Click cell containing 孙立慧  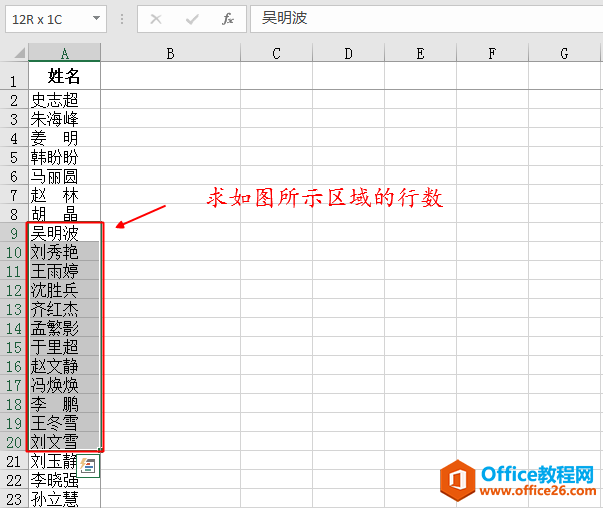point(65,498)
